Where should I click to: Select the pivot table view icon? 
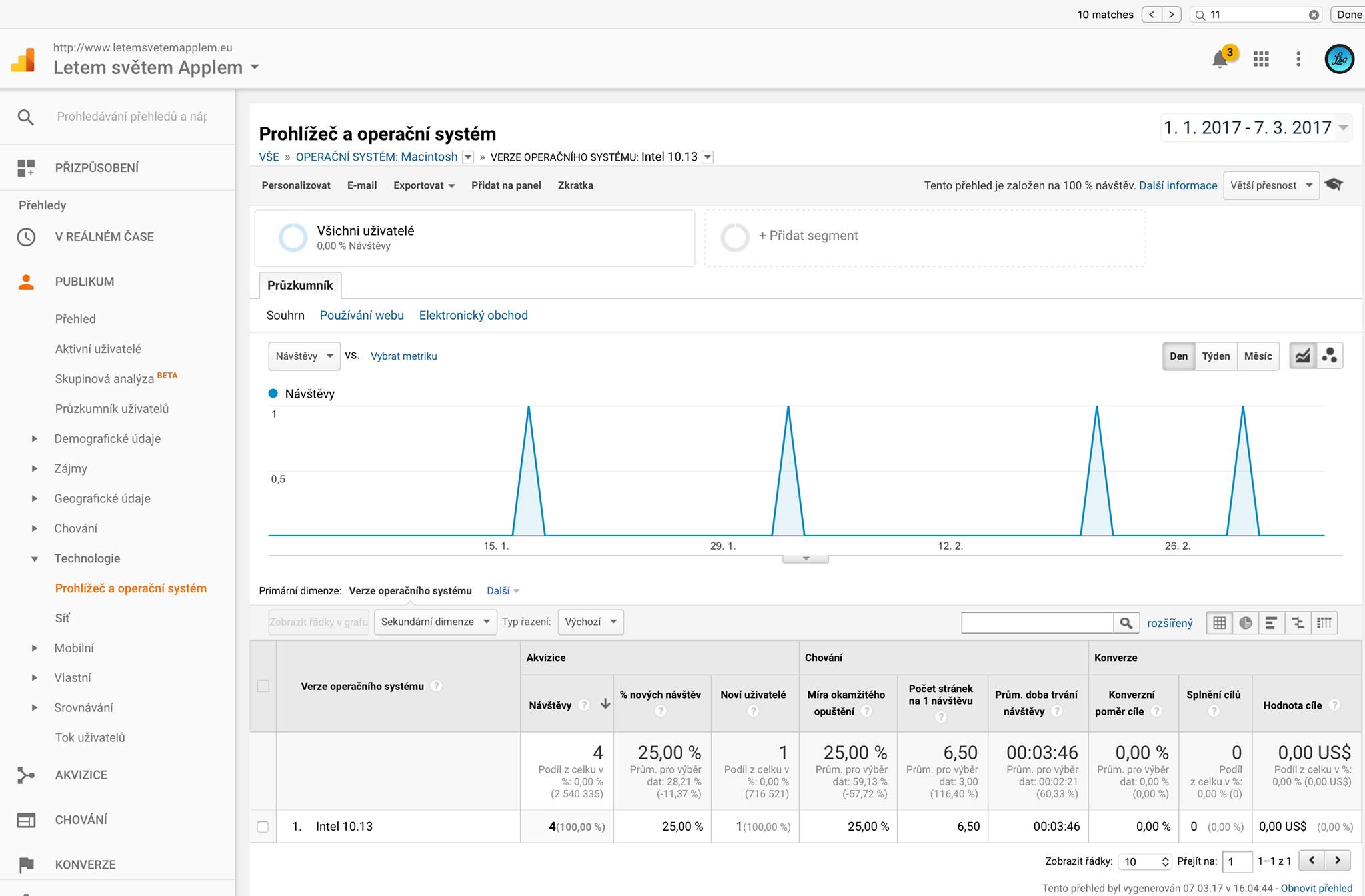coord(1324,623)
